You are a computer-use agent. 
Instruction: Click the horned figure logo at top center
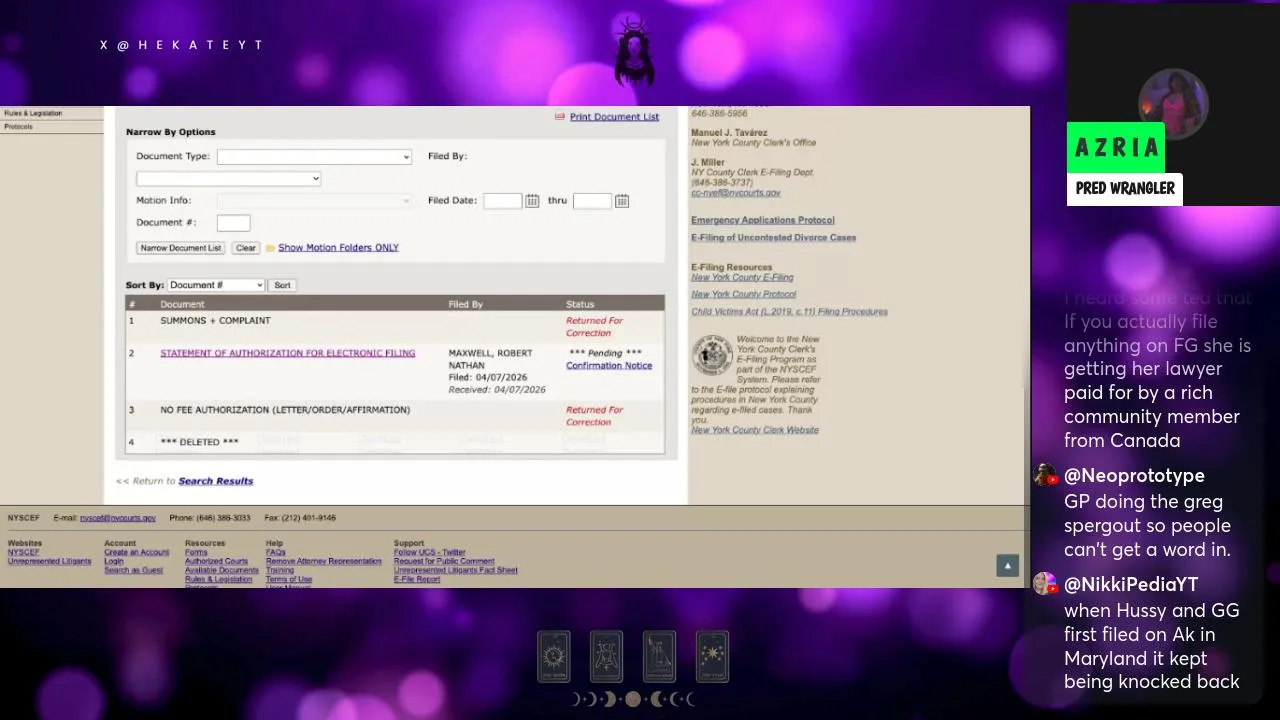coord(634,52)
